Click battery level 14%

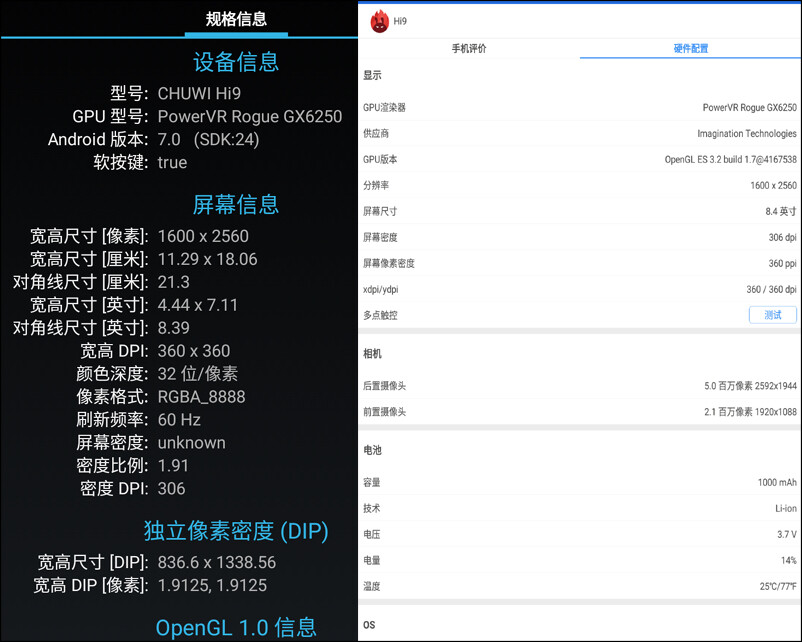[789, 560]
